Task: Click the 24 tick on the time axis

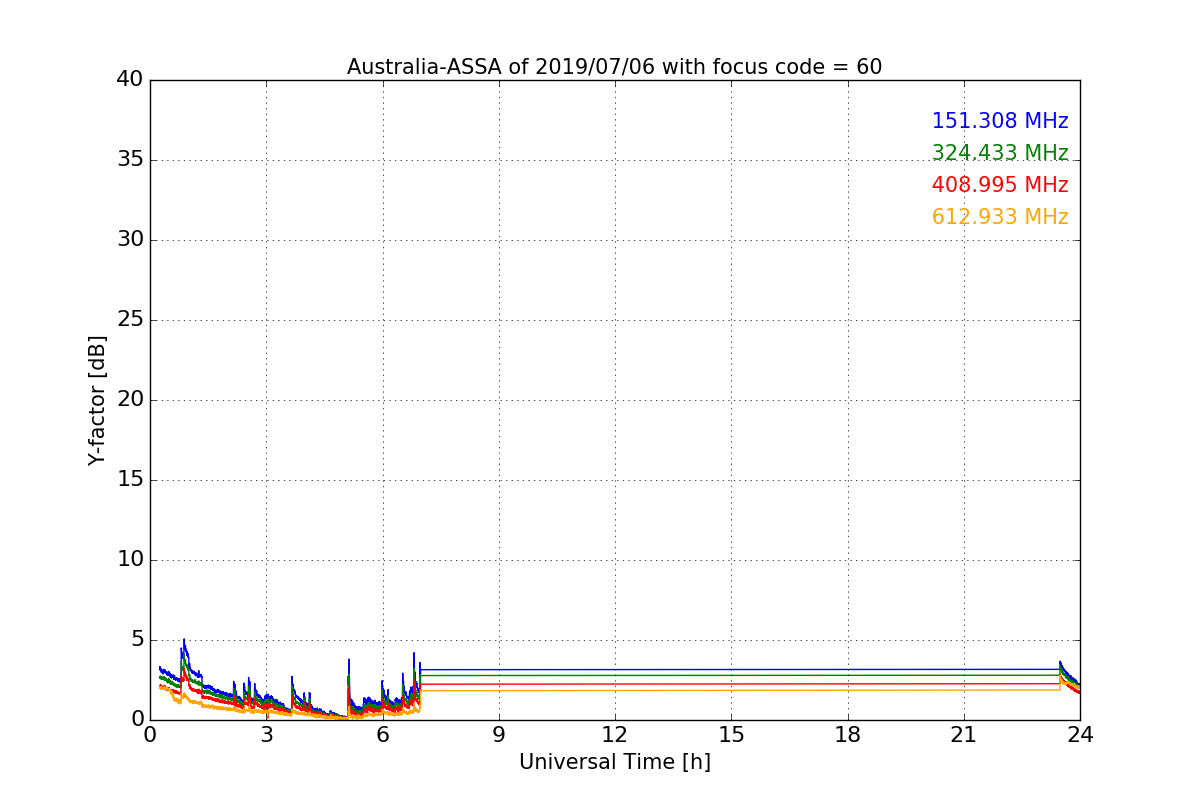Action: 1079,734
